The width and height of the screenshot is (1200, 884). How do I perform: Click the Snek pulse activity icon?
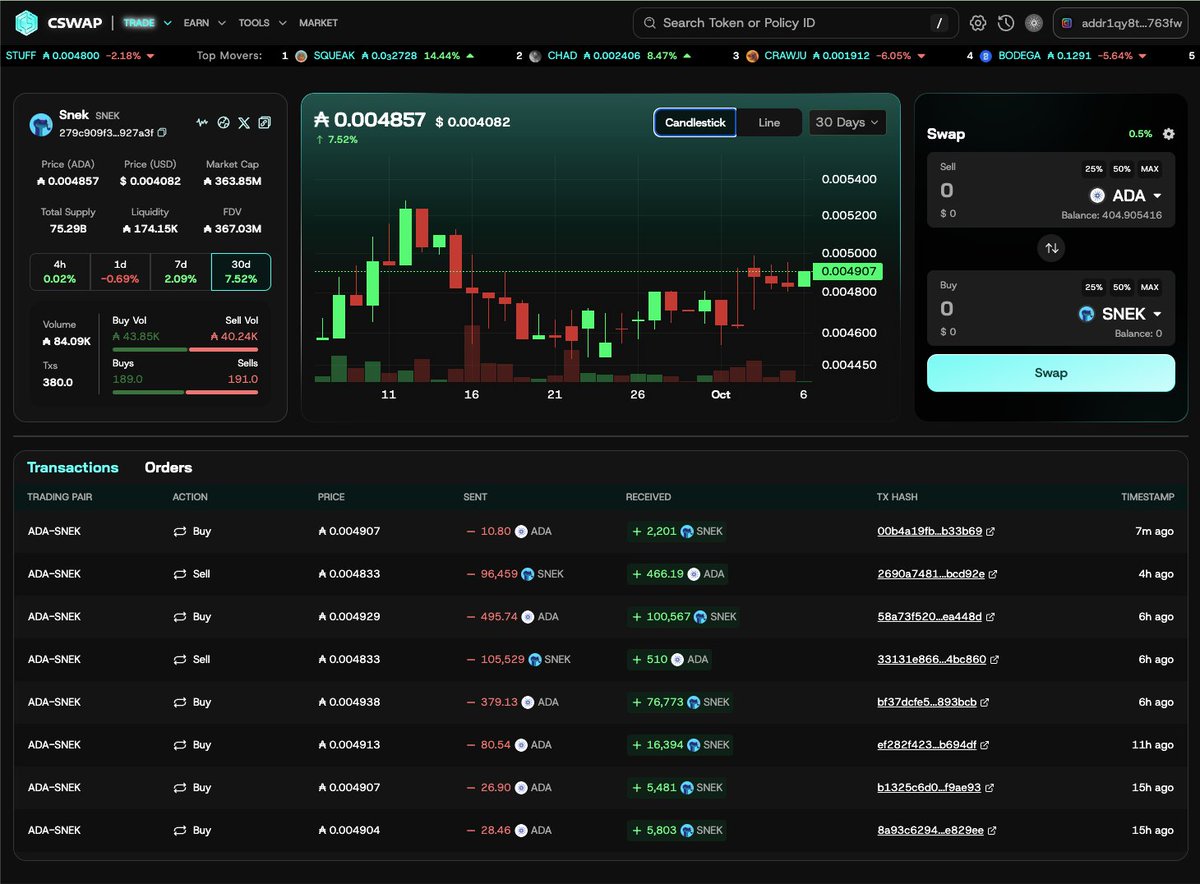[x=202, y=123]
